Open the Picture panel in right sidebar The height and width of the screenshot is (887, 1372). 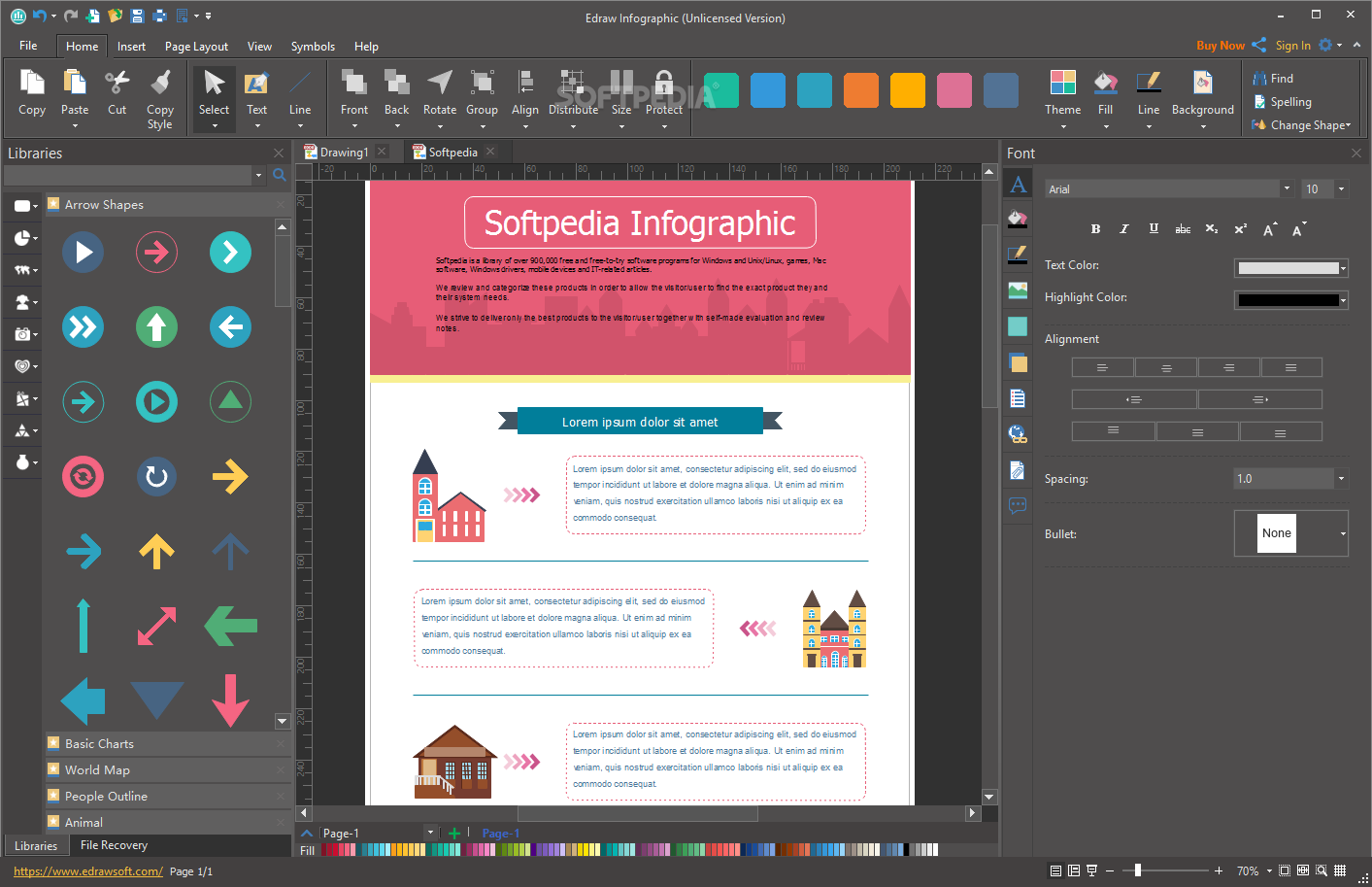tap(1018, 290)
